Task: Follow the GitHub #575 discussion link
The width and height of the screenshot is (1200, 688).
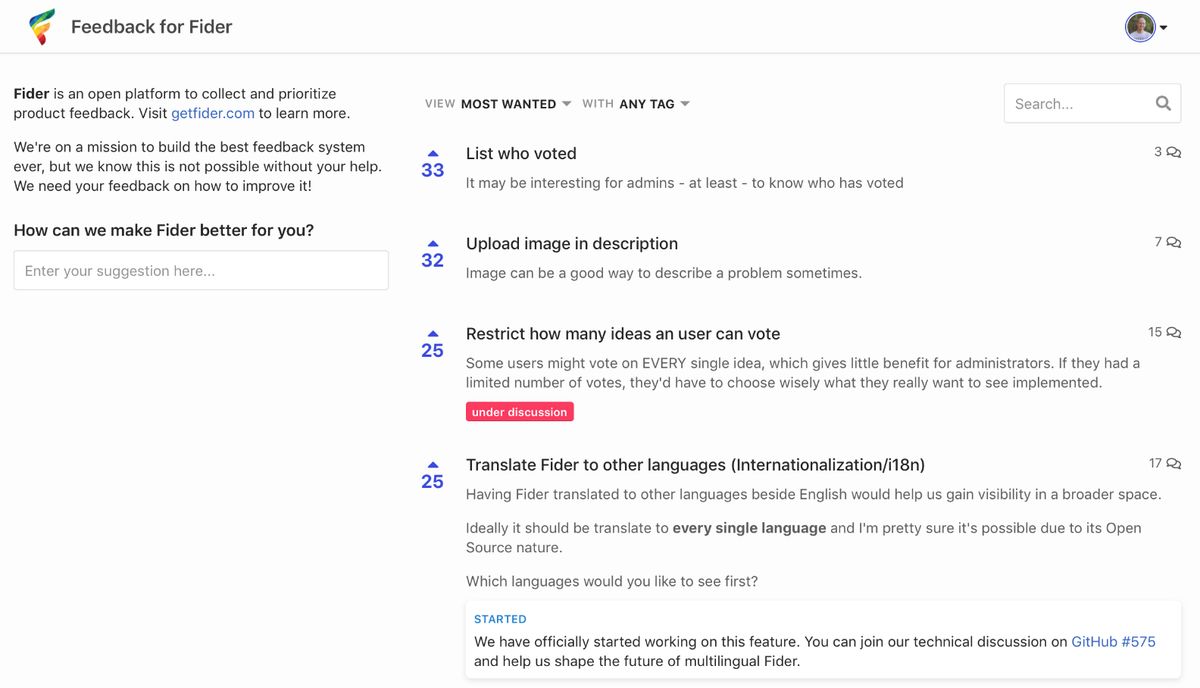Action: tap(1113, 641)
